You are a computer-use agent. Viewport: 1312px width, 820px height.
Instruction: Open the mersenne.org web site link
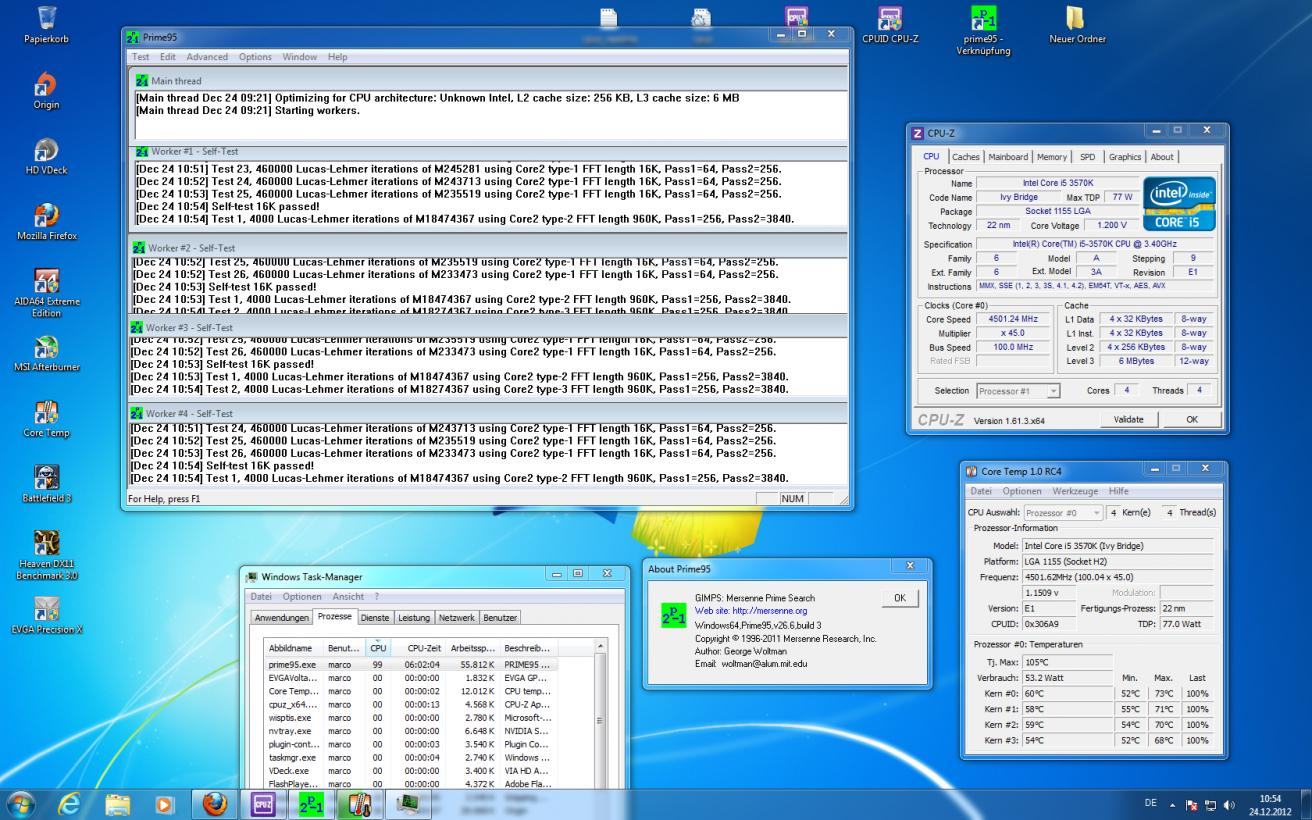click(x=751, y=611)
